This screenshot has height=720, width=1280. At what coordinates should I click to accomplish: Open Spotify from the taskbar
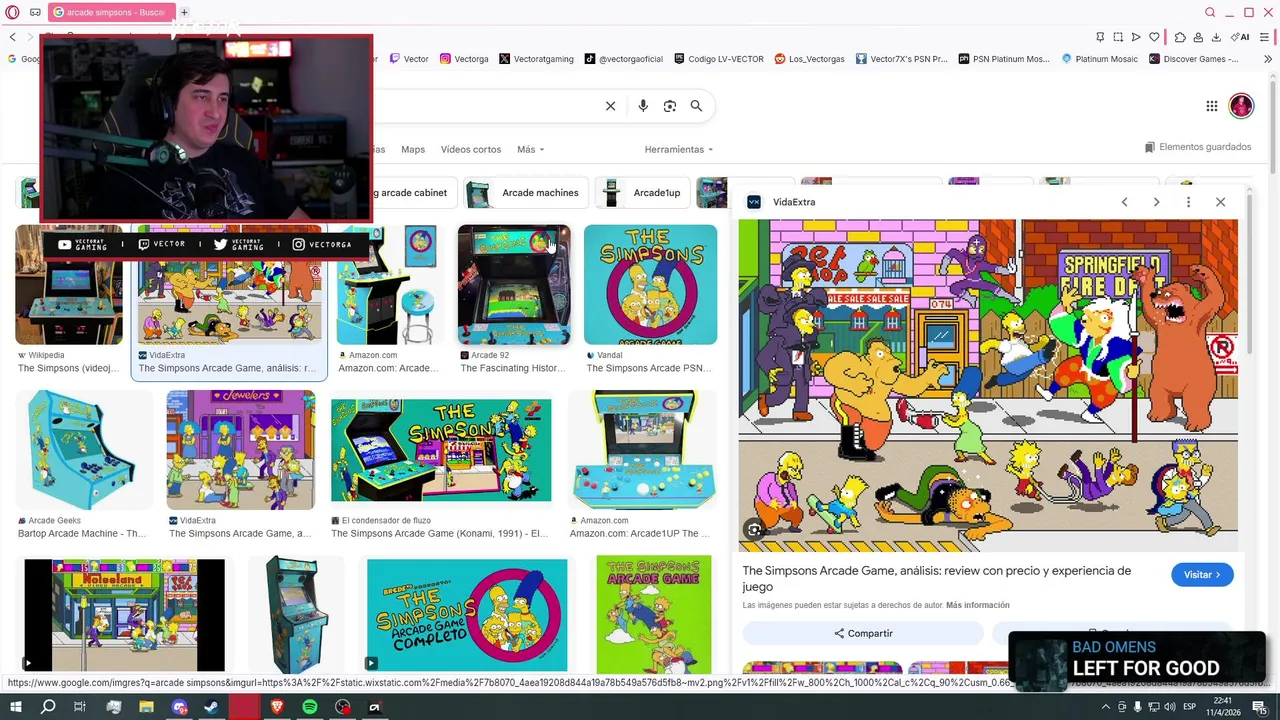coord(310,707)
